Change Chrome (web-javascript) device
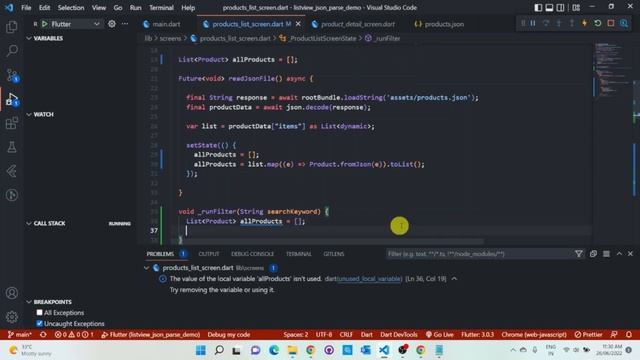This screenshot has height=360, width=640. tap(534, 334)
